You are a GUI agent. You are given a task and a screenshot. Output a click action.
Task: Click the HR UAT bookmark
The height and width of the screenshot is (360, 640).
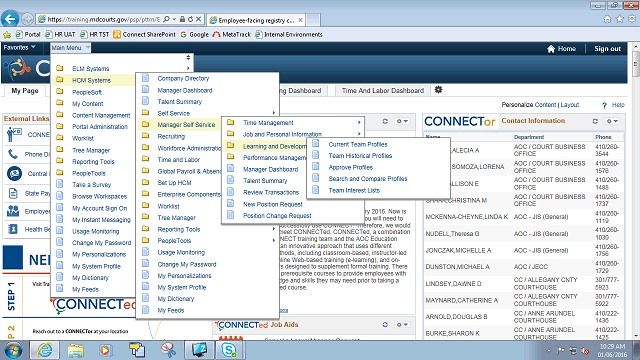point(61,35)
